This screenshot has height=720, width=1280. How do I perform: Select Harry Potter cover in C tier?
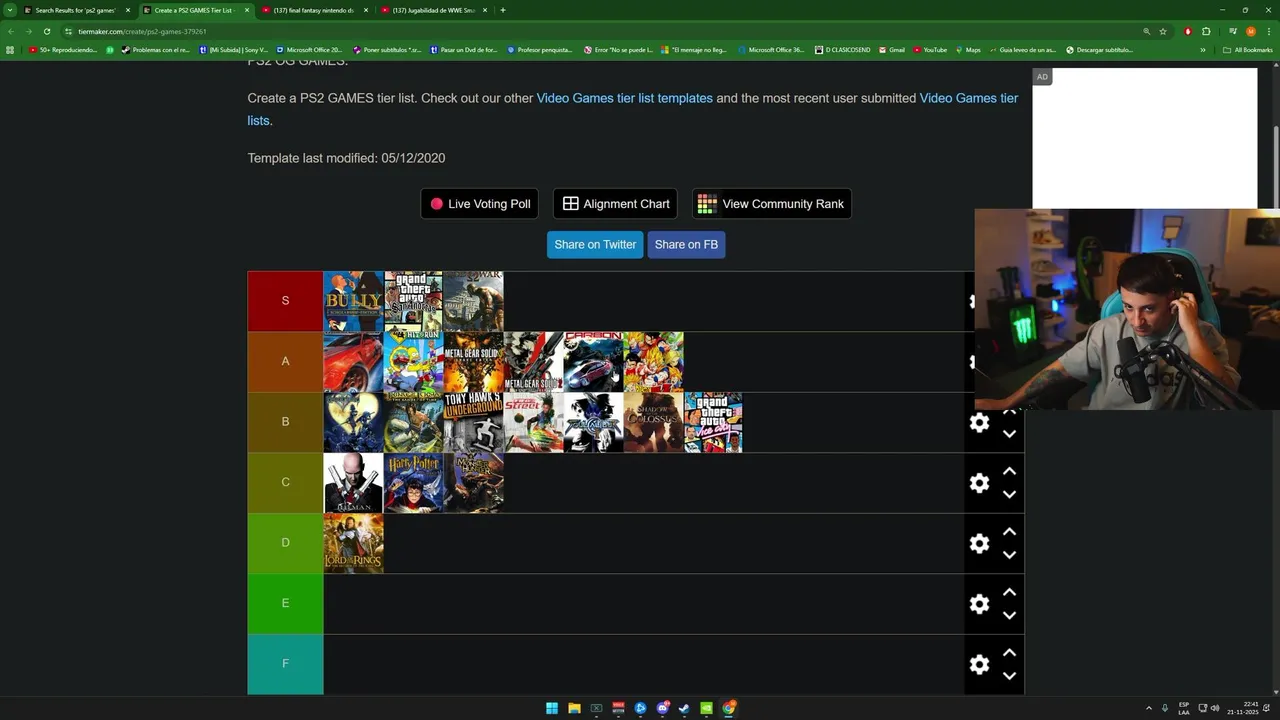(413, 483)
